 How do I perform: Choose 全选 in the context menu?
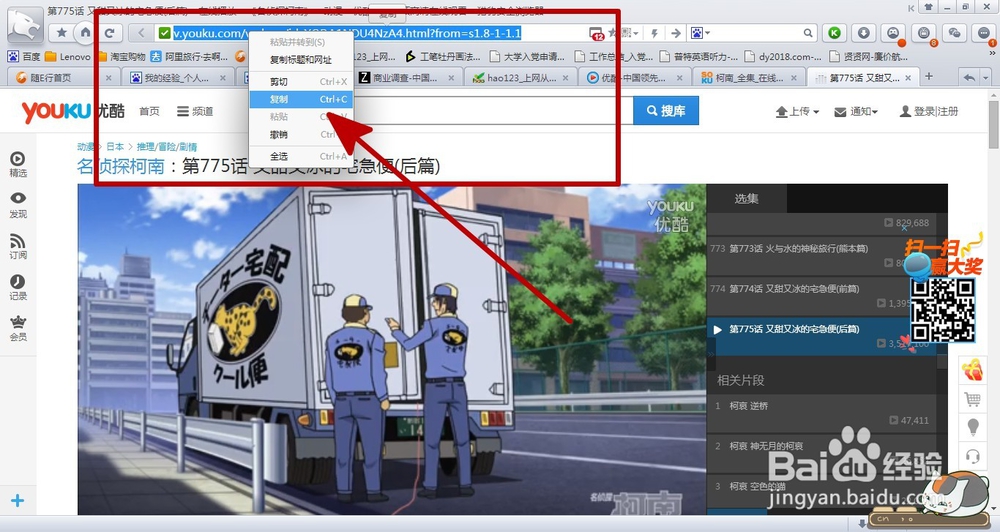coord(300,156)
